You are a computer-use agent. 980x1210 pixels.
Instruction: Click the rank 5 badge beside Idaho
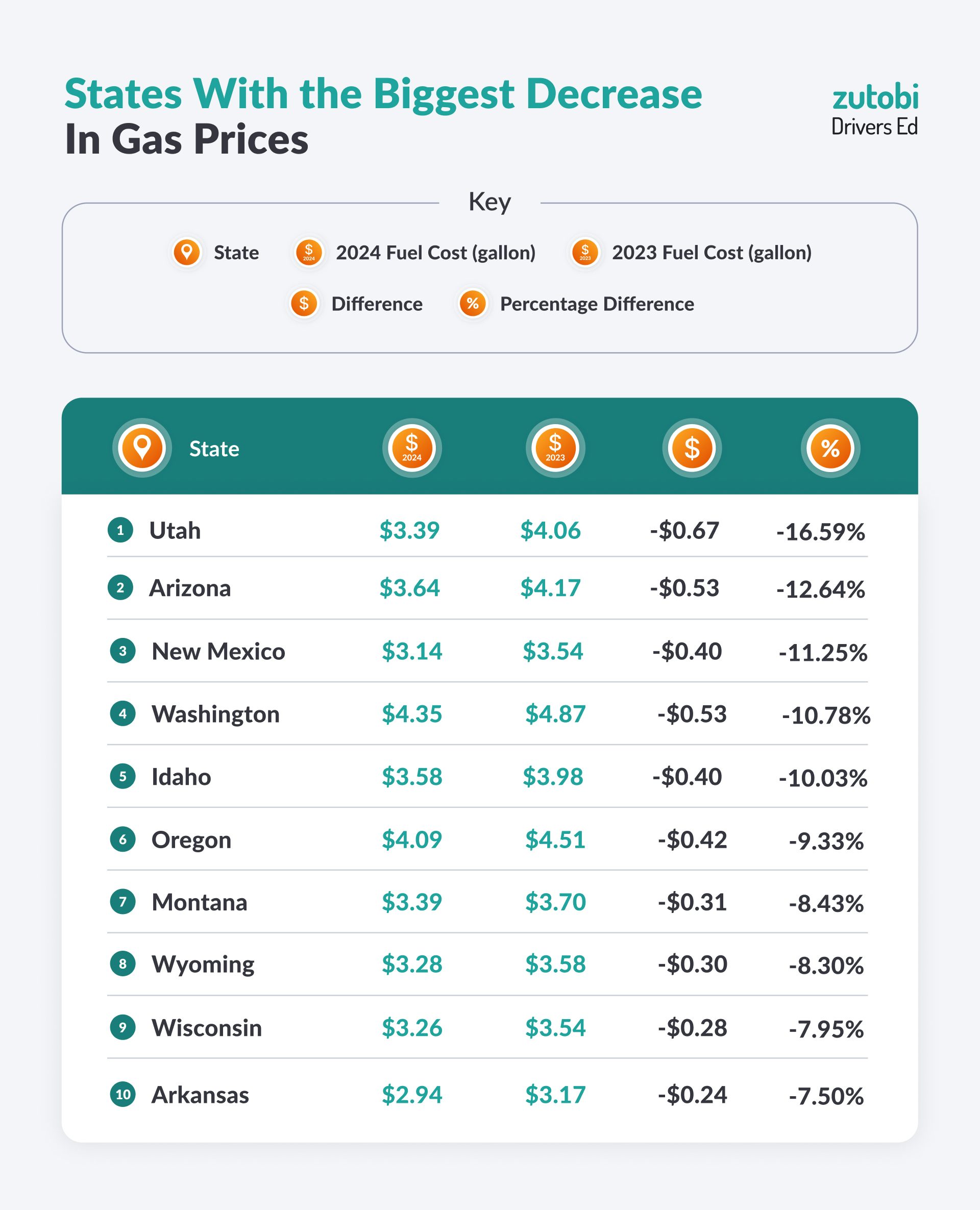tap(122, 776)
